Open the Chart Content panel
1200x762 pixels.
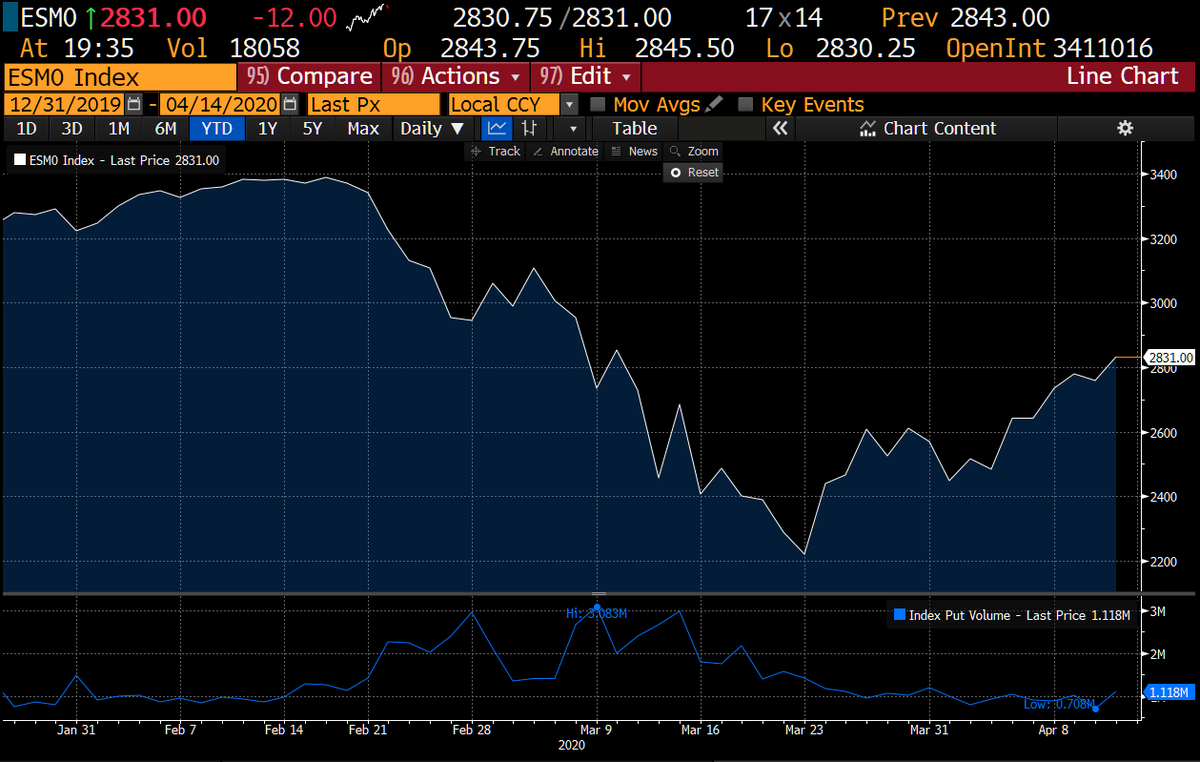point(927,128)
